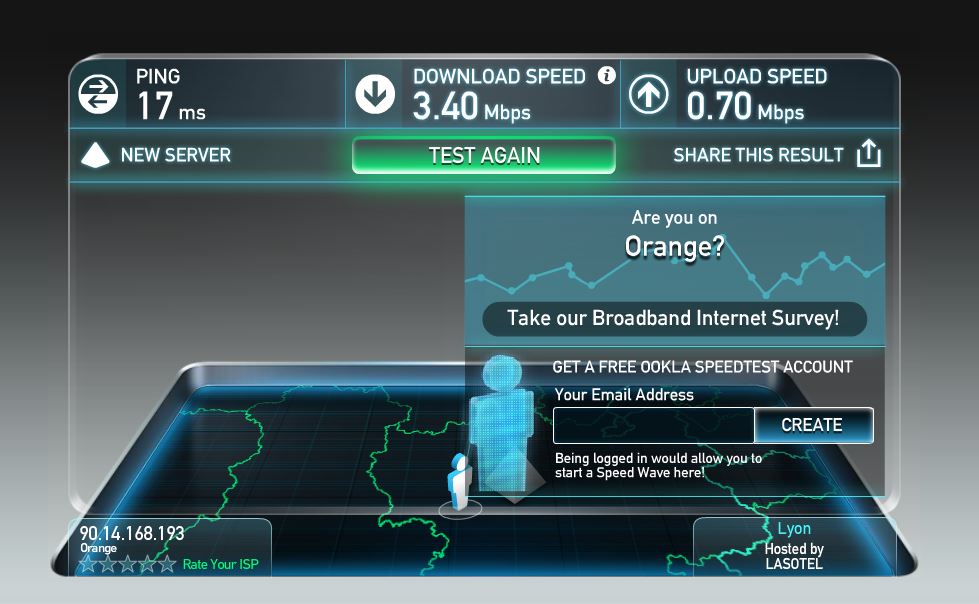Click the ping double-arrow icon
Image resolution: width=979 pixels, height=604 pixels.
98,95
